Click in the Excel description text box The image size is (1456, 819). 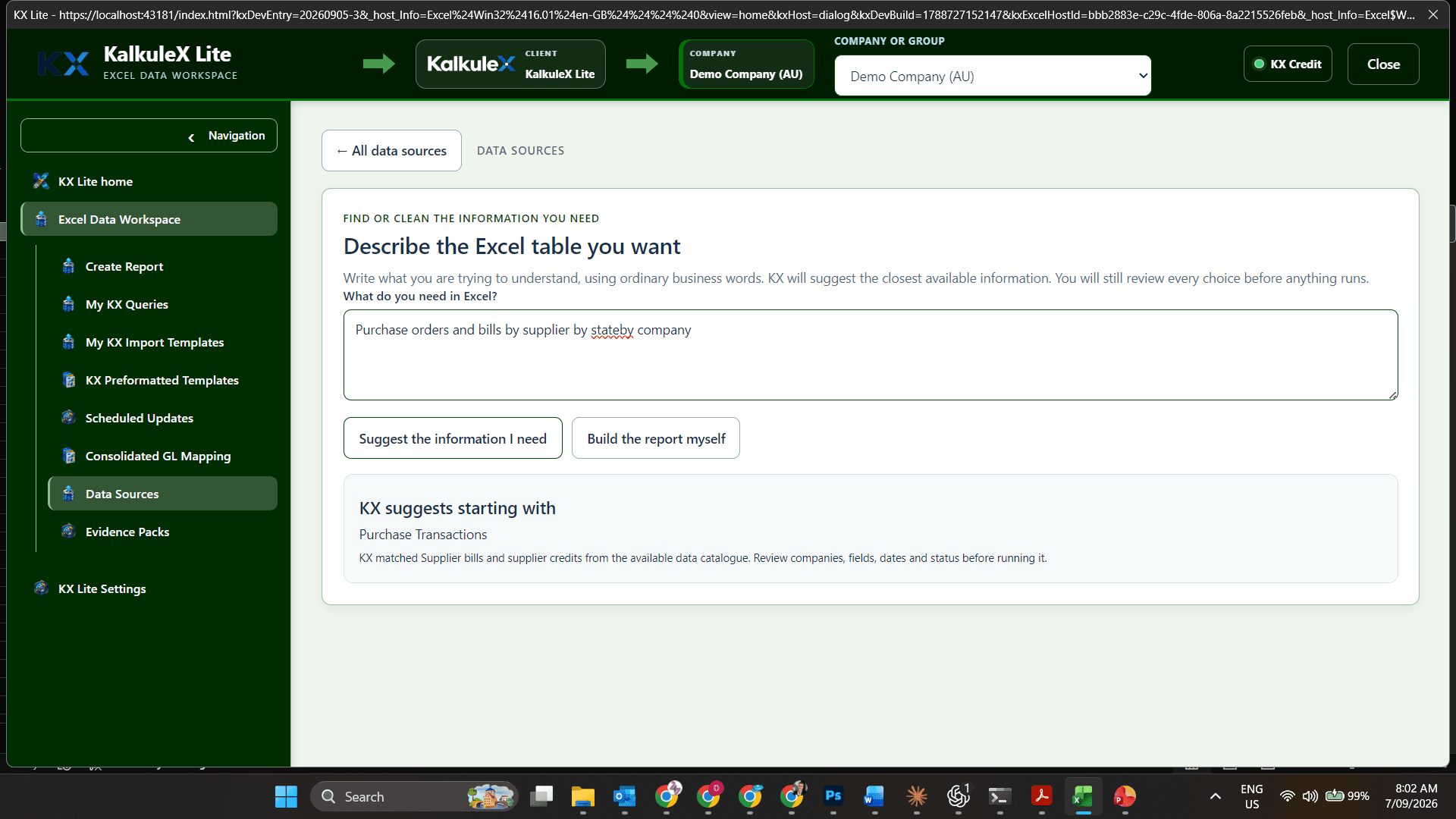tap(871, 355)
